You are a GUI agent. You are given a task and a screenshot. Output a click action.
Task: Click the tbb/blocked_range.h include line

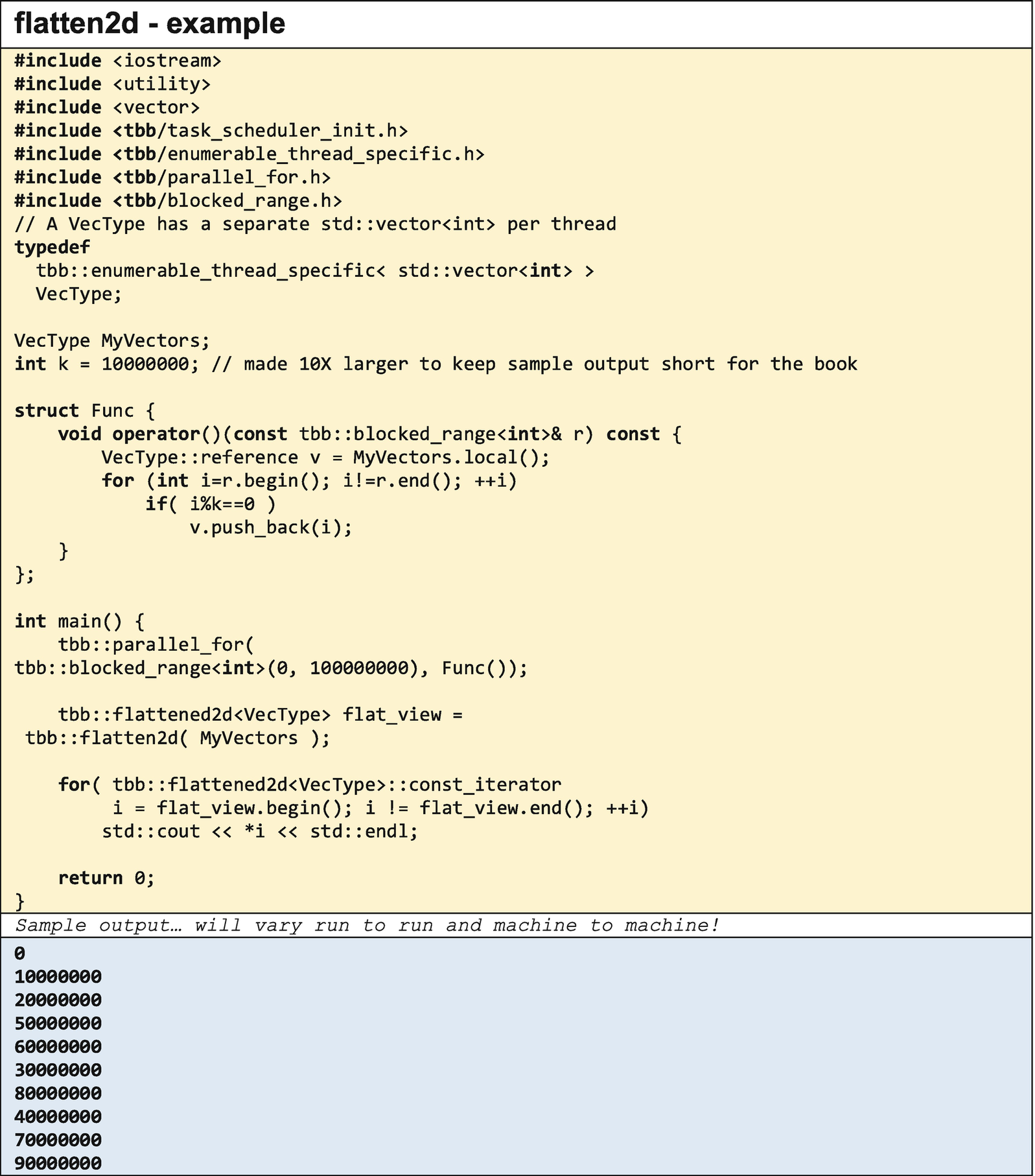pyautogui.click(x=178, y=201)
